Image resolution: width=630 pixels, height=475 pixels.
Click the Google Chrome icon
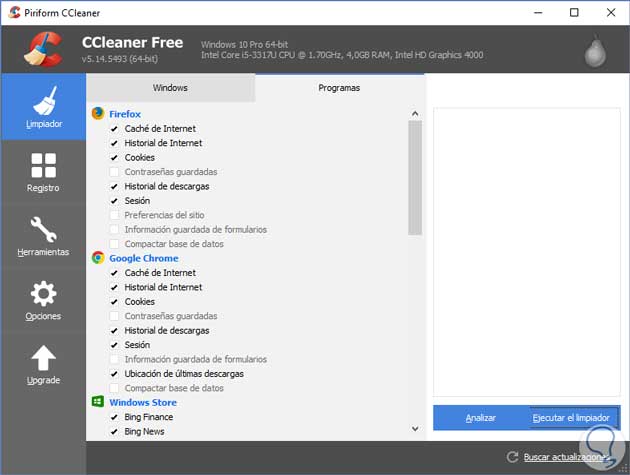98,258
